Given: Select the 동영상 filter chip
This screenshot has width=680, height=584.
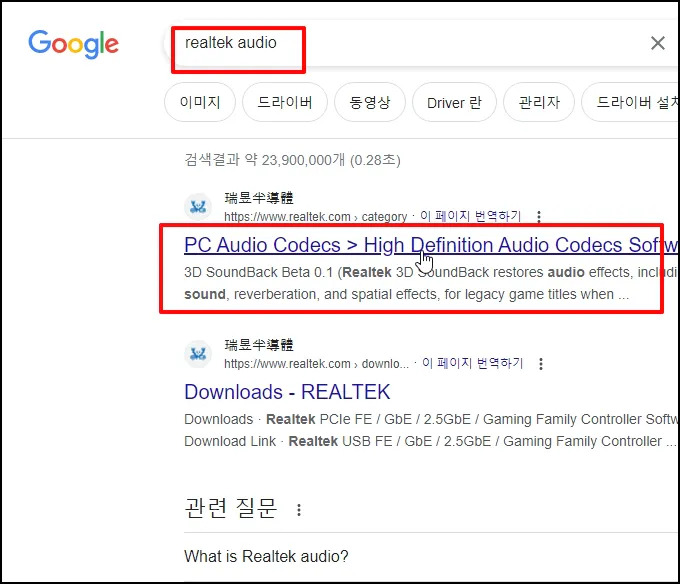Looking at the screenshot, I should coord(369,102).
